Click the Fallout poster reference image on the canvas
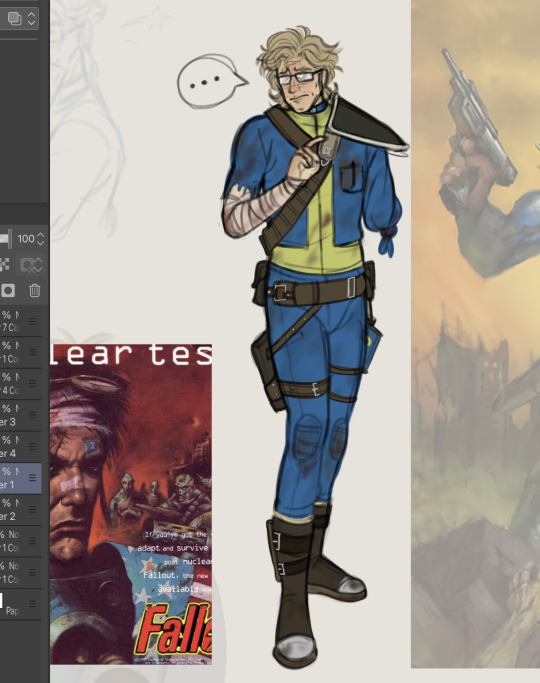Screen dimensions: 540x683 (x=131, y=504)
